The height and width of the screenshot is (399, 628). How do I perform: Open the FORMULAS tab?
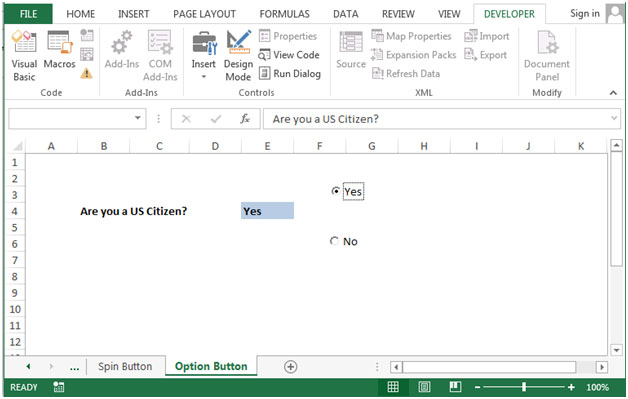coord(284,14)
